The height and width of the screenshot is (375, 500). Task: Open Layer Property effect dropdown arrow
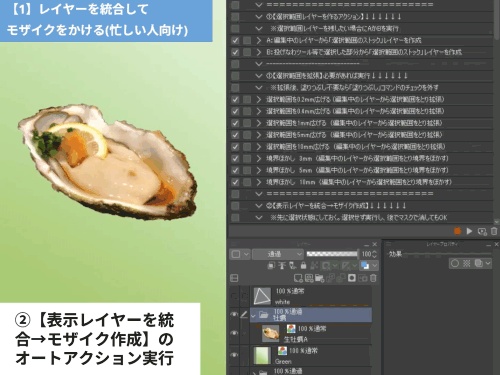coord(488,263)
